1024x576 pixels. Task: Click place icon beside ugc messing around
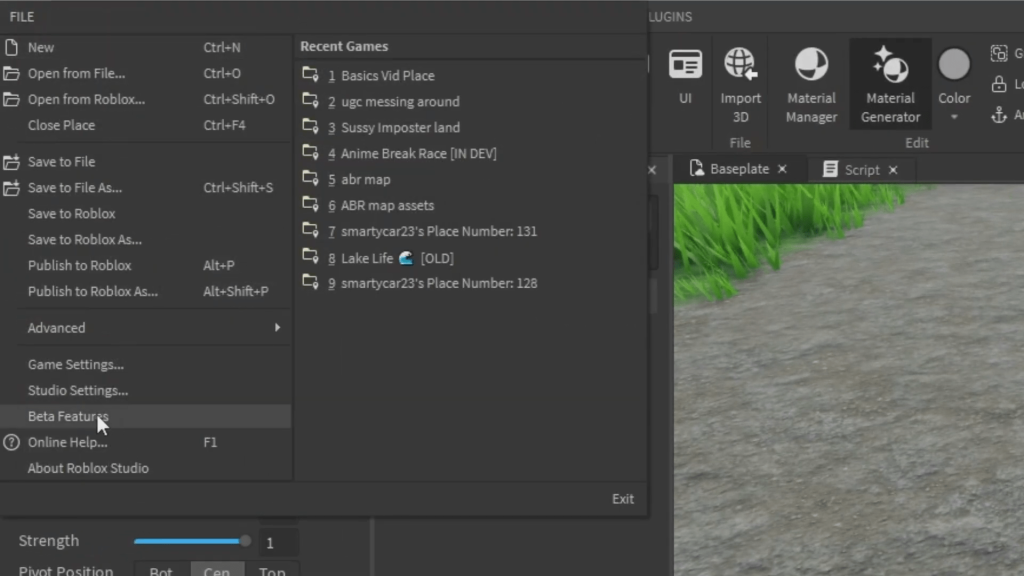pyautogui.click(x=310, y=101)
